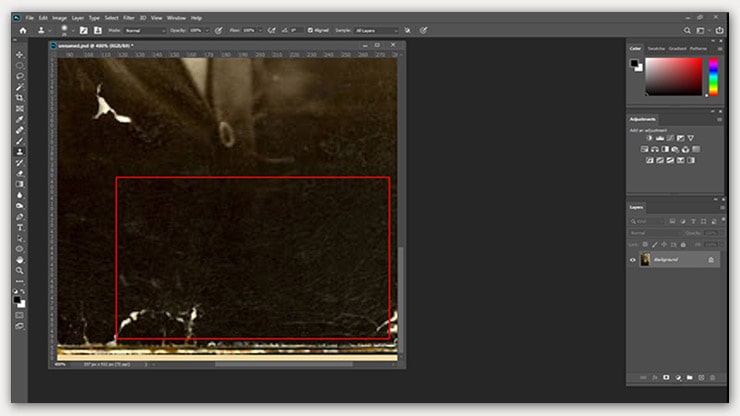Image resolution: width=740 pixels, height=416 pixels.
Task: Toggle the Aligned checkbox
Action: tap(310, 30)
